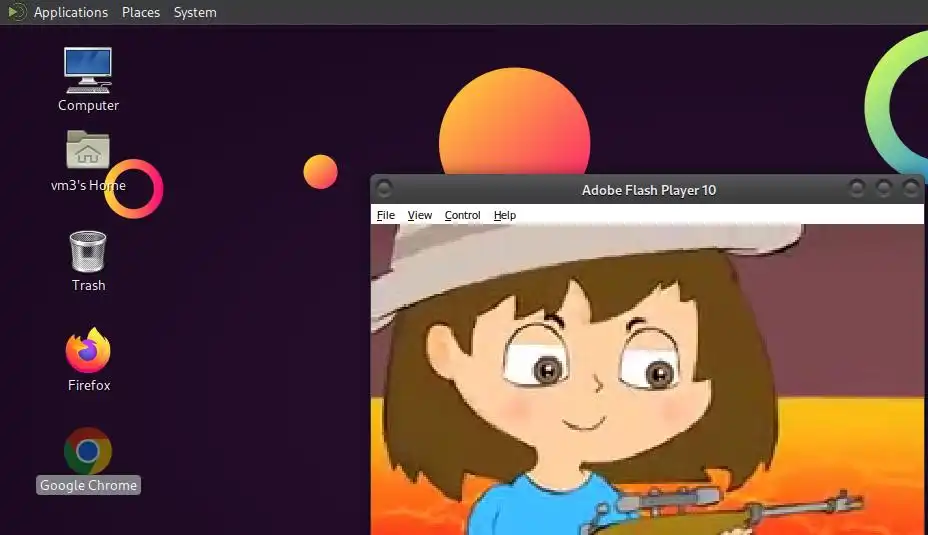Launch Firefox from the desktop
This screenshot has width=928, height=535.
pyautogui.click(x=88, y=350)
